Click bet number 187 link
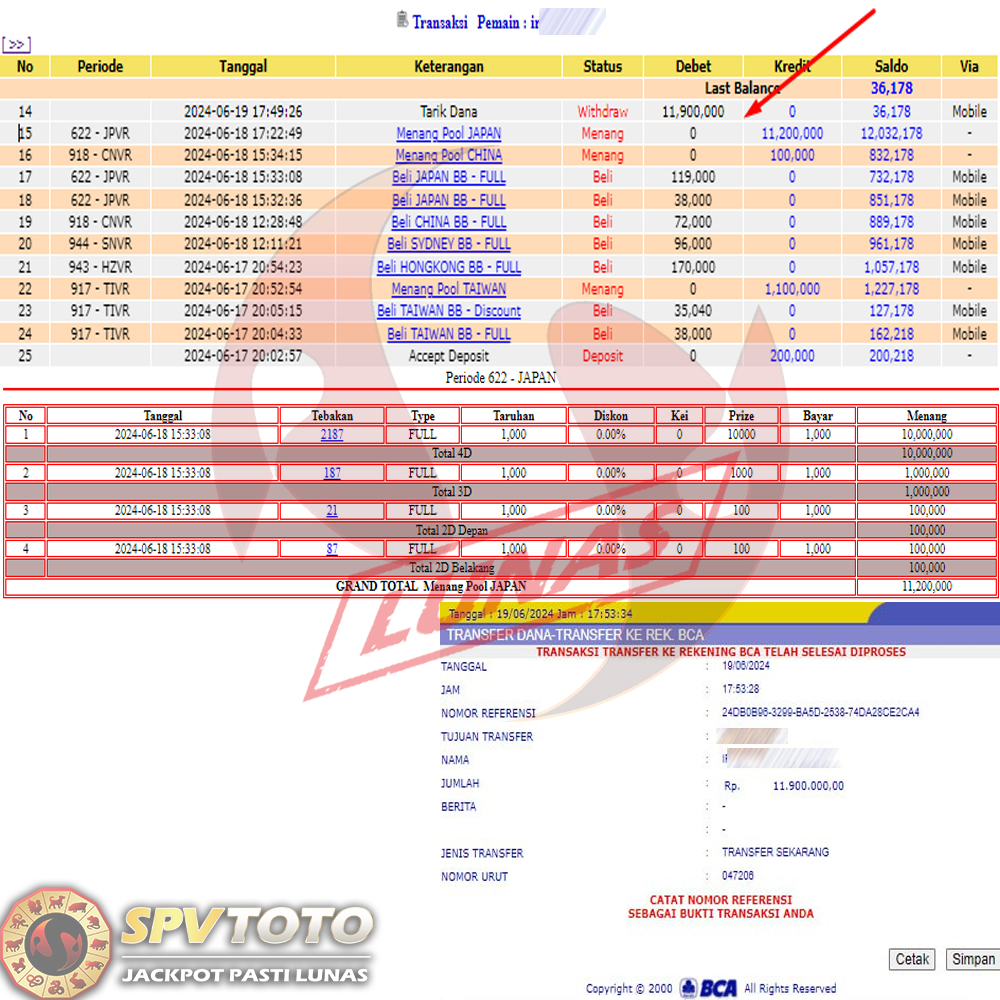The height and width of the screenshot is (1000, 1000). tap(331, 473)
